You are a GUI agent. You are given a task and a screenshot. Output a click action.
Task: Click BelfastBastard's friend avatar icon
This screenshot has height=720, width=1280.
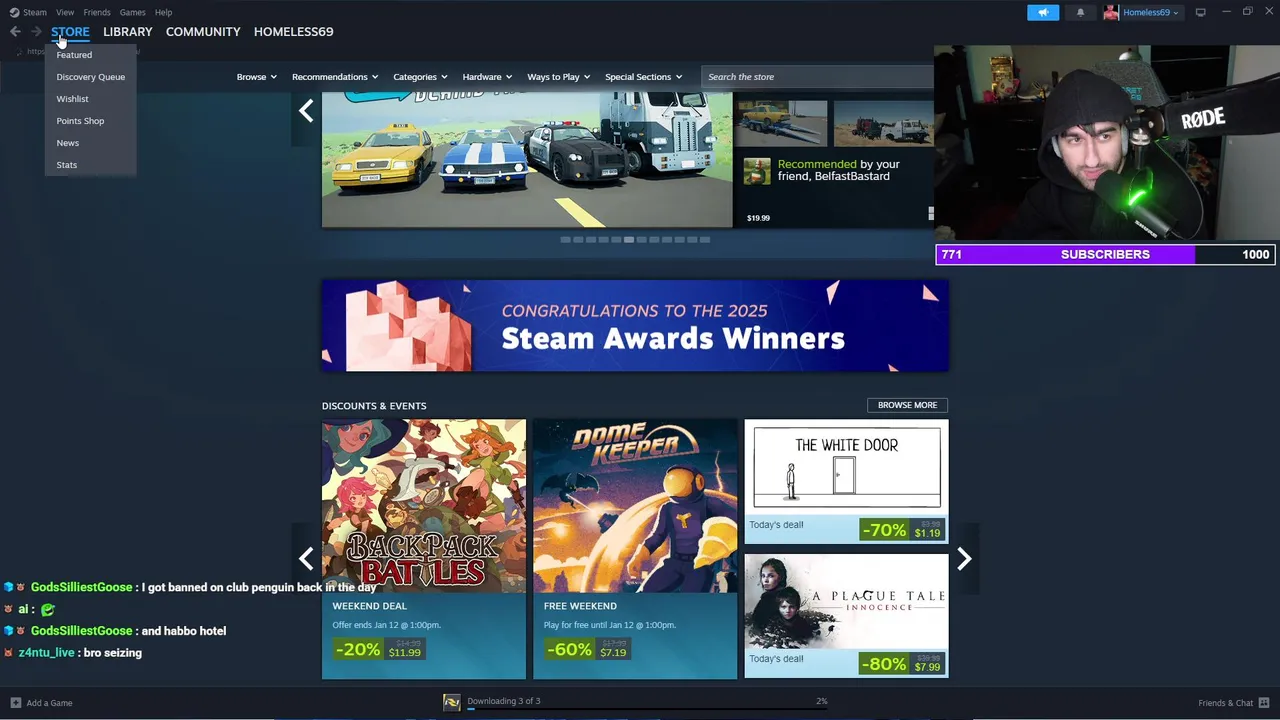click(755, 171)
